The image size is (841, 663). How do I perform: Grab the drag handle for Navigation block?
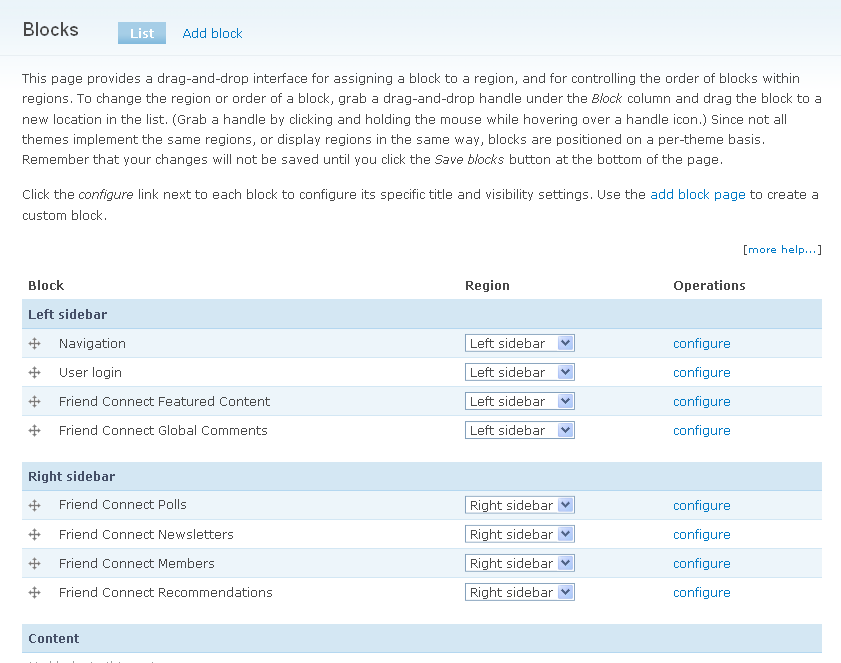coord(34,343)
